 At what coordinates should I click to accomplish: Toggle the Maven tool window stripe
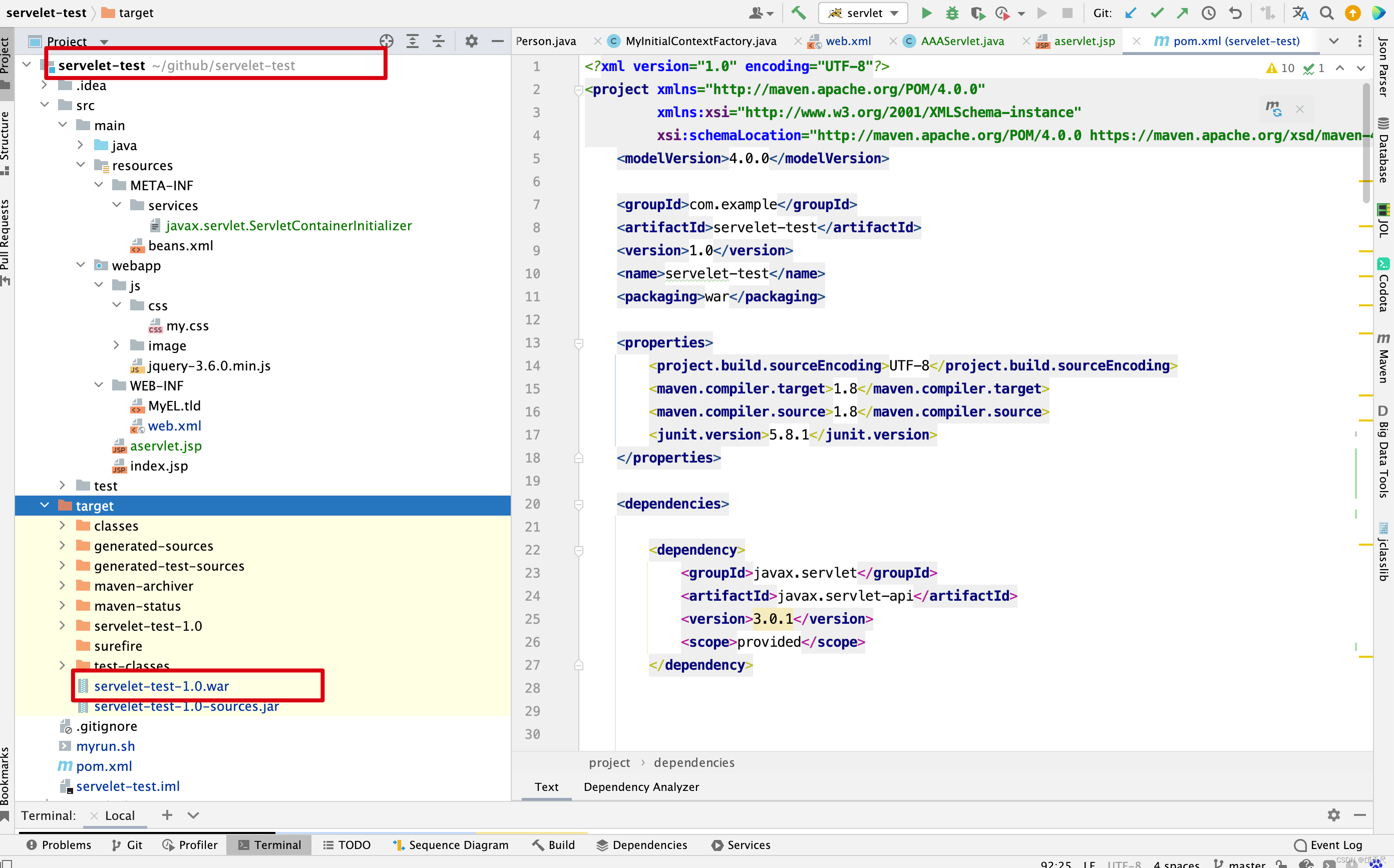click(x=1383, y=359)
